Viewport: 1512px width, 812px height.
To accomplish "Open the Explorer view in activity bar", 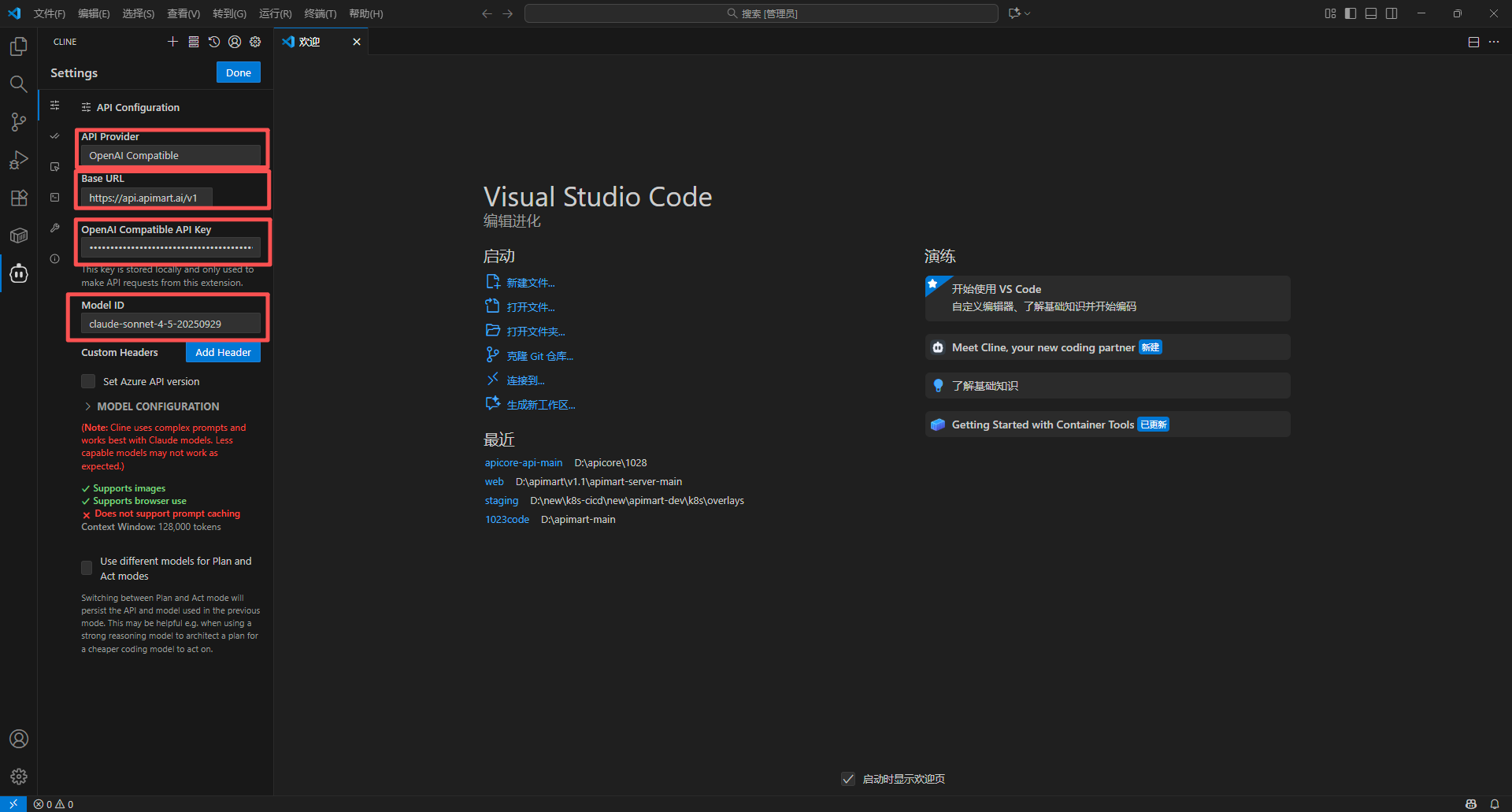I will click(x=19, y=47).
